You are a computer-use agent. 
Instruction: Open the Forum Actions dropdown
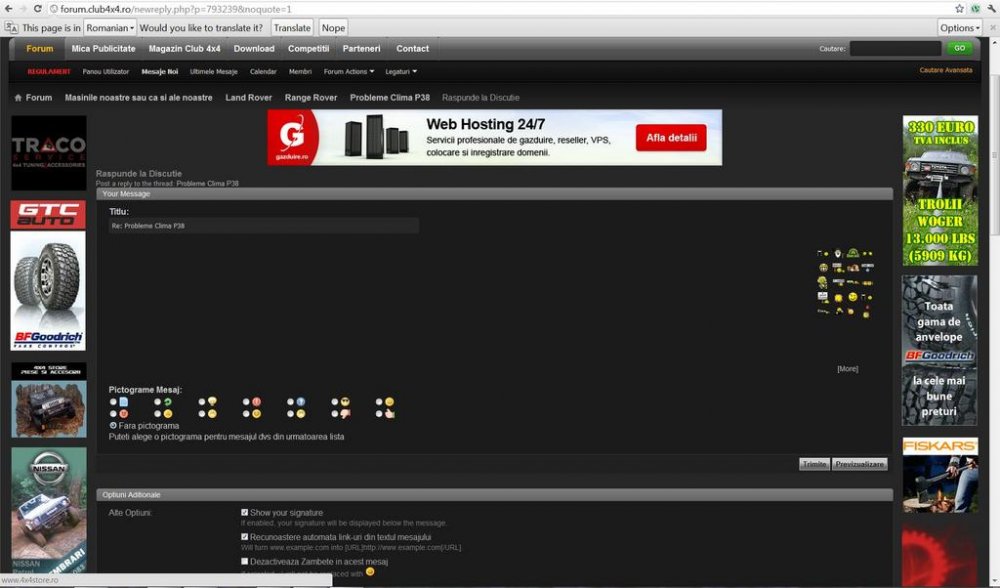348,71
